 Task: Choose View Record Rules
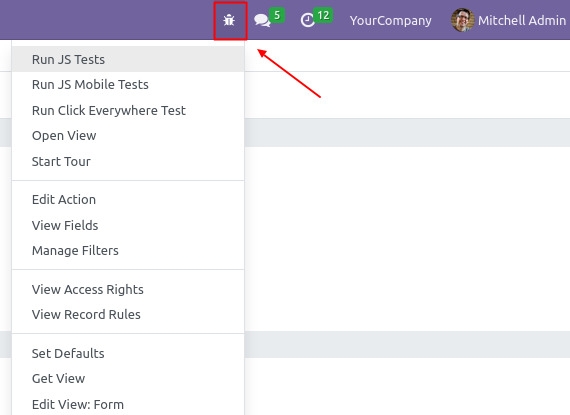pos(128,314)
